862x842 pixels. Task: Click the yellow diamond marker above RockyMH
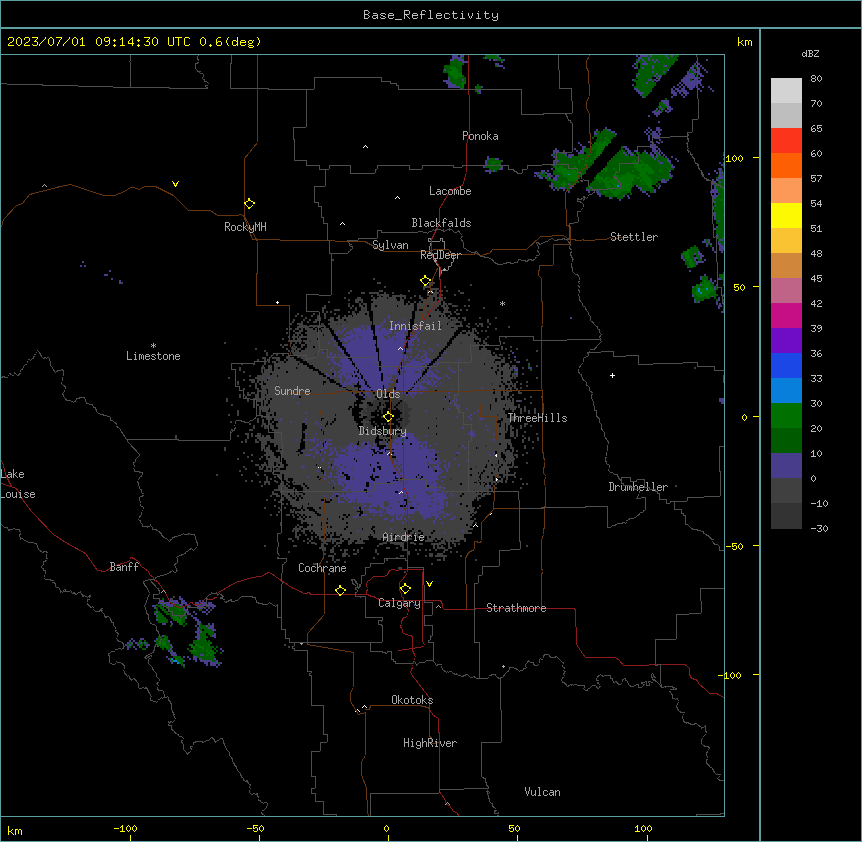250,204
